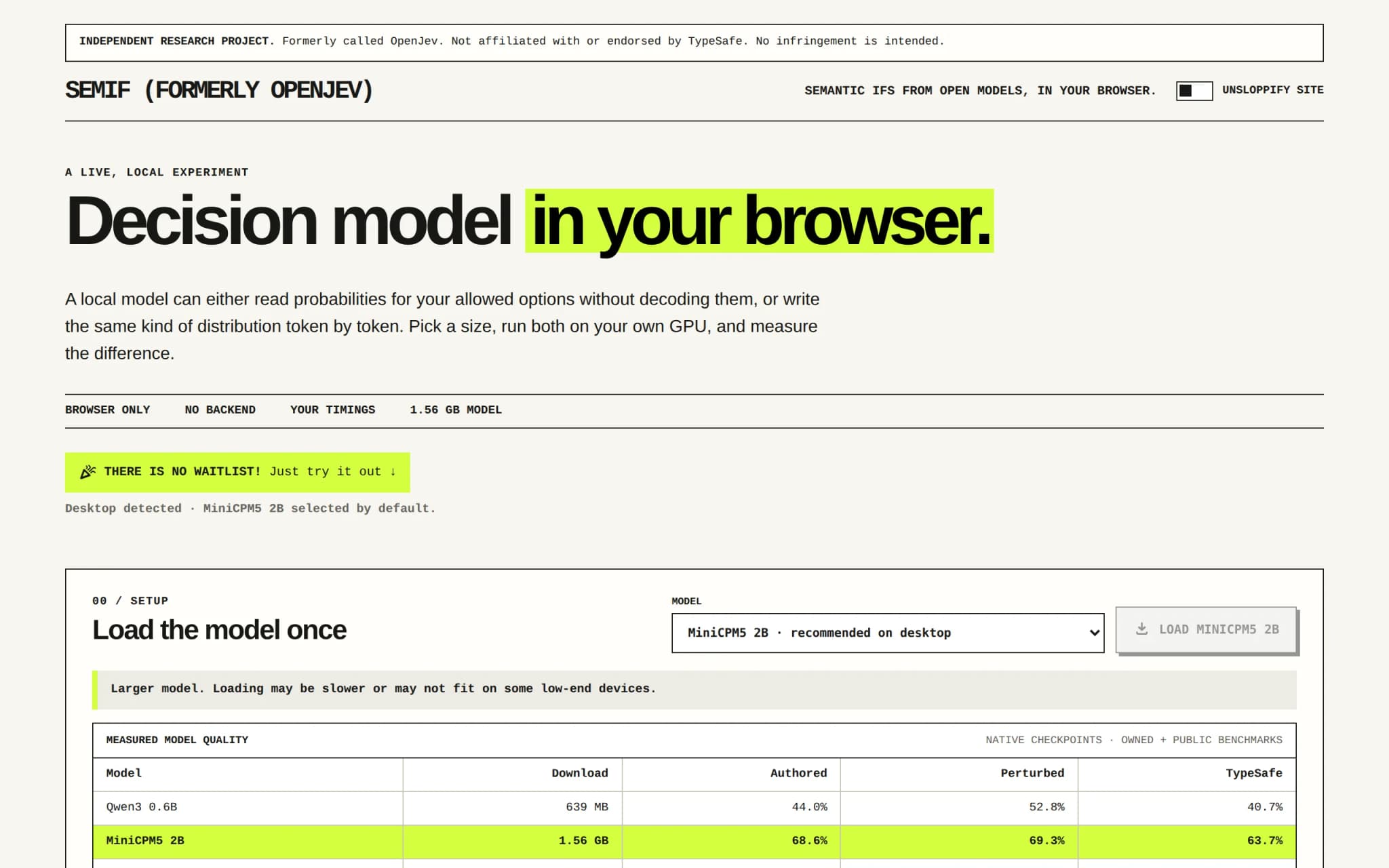The image size is (1389, 868).
Task: Click the 'Native checkpoints' benchmark note
Action: [x=1134, y=740]
